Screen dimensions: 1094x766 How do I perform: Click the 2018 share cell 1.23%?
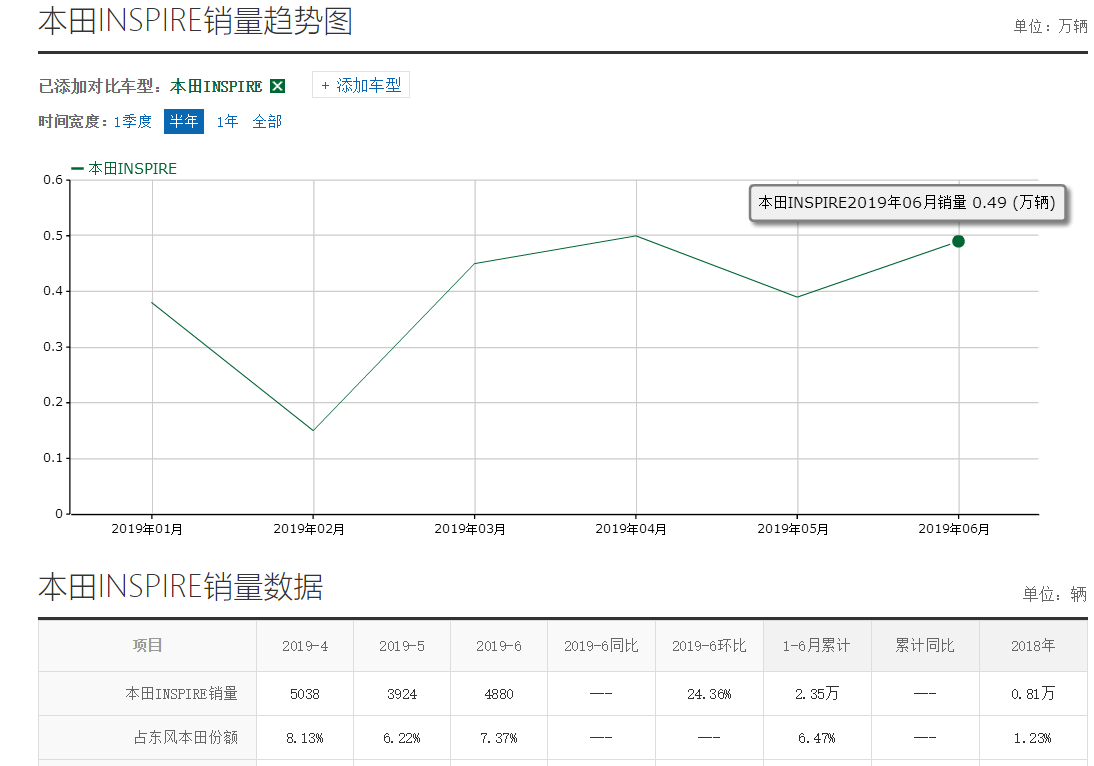1033,738
